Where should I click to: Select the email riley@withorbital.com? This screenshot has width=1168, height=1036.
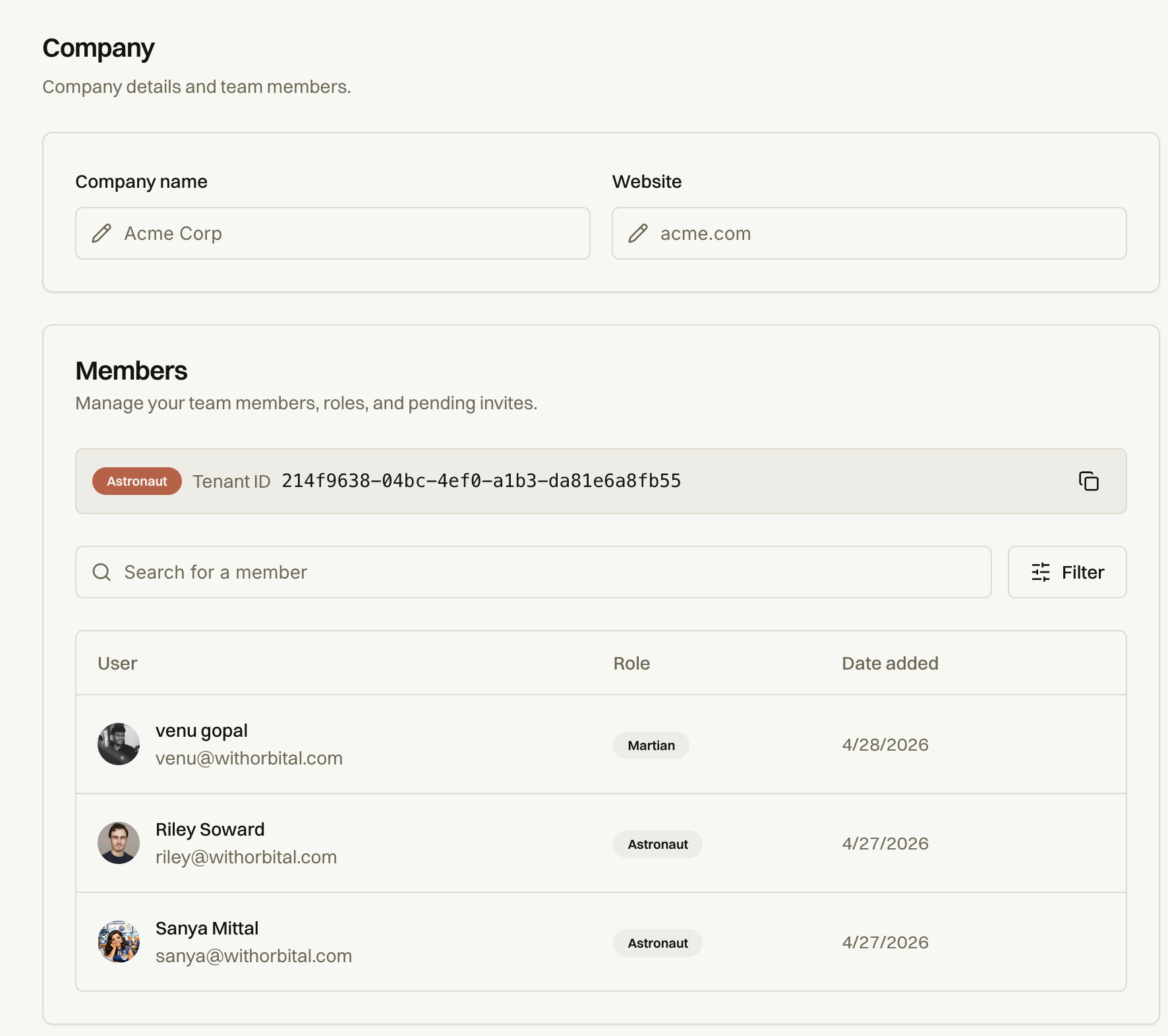pyautogui.click(x=247, y=857)
